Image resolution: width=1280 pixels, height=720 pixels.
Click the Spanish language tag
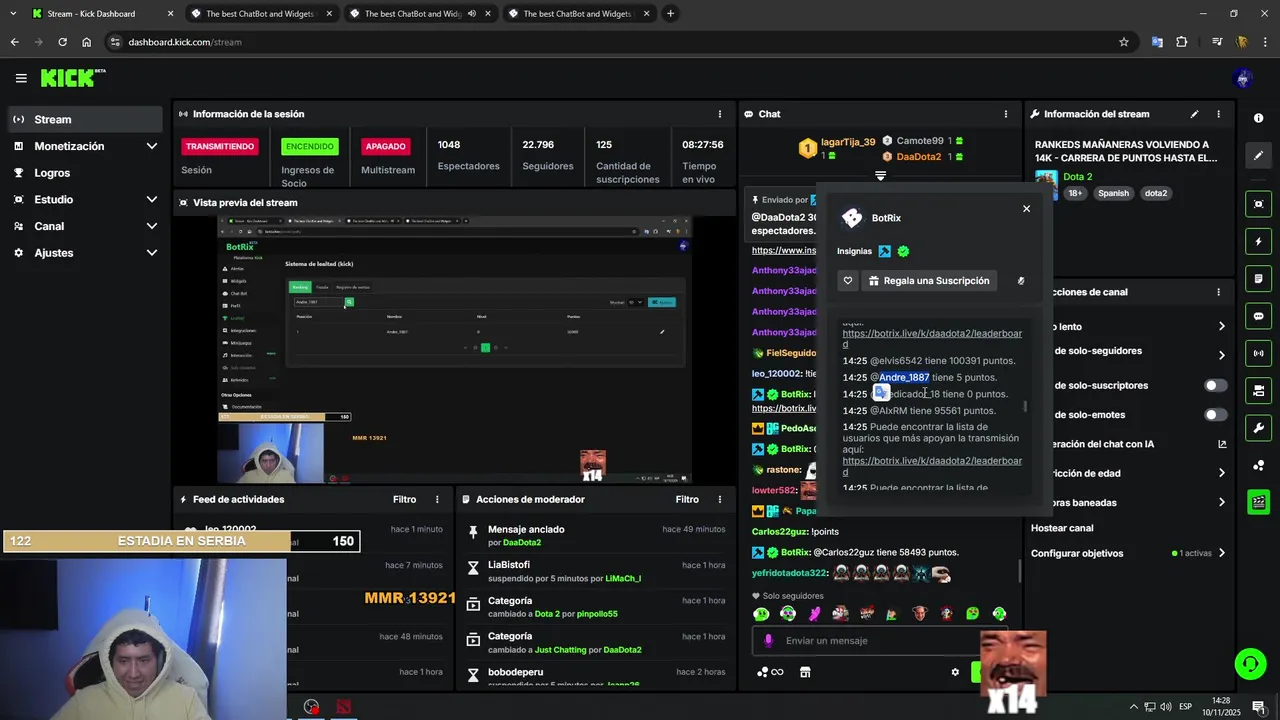[x=1113, y=193]
